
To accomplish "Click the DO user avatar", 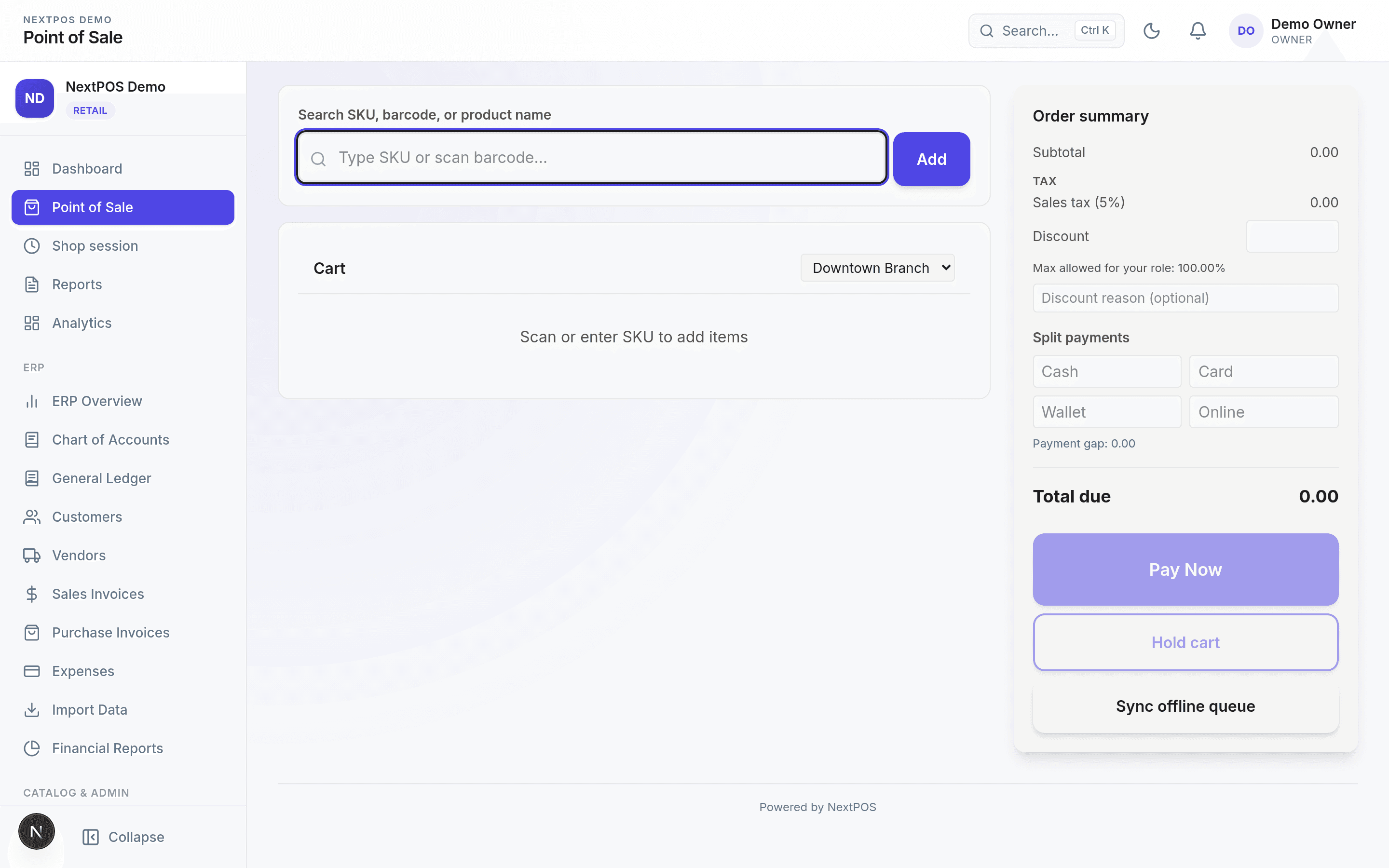I will [x=1245, y=31].
